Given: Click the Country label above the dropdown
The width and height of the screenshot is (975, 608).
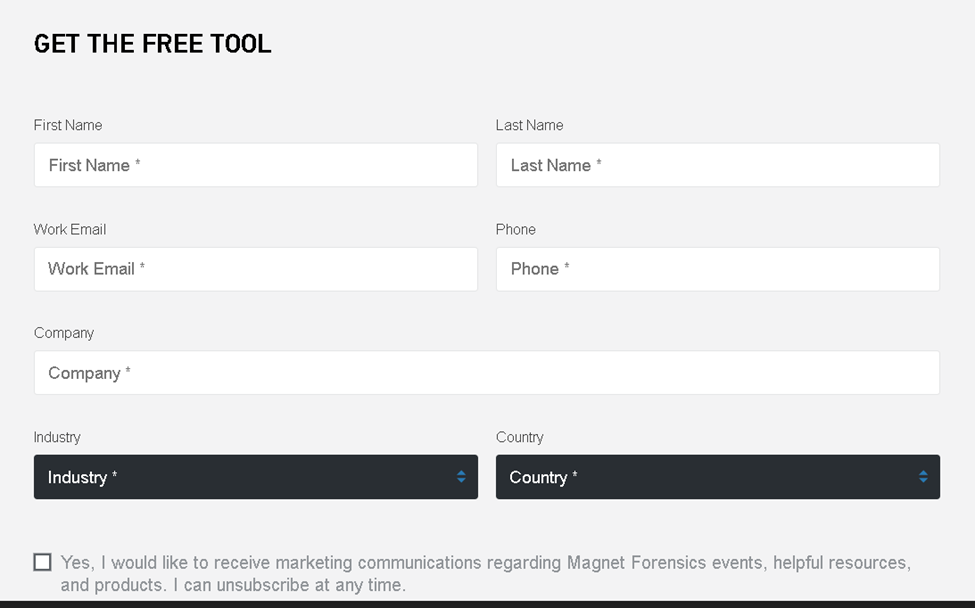Looking at the screenshot, I should 519,437.
